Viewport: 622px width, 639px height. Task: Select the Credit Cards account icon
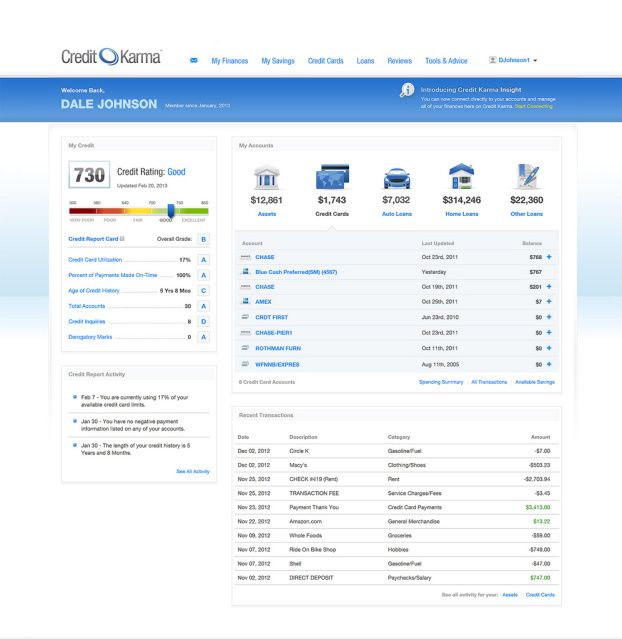(x=331, y=179)
